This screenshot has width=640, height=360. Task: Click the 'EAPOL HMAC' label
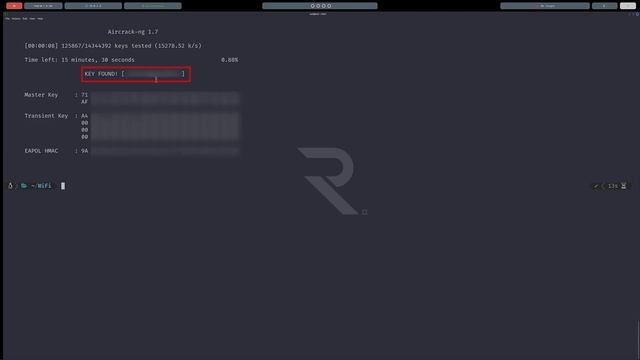[x=41, y=151]
